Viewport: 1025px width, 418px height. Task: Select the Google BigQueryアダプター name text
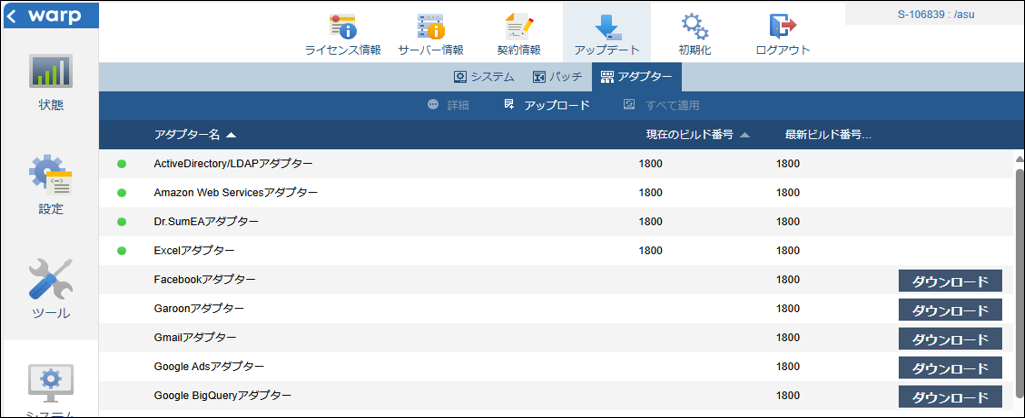coord(222,395)
